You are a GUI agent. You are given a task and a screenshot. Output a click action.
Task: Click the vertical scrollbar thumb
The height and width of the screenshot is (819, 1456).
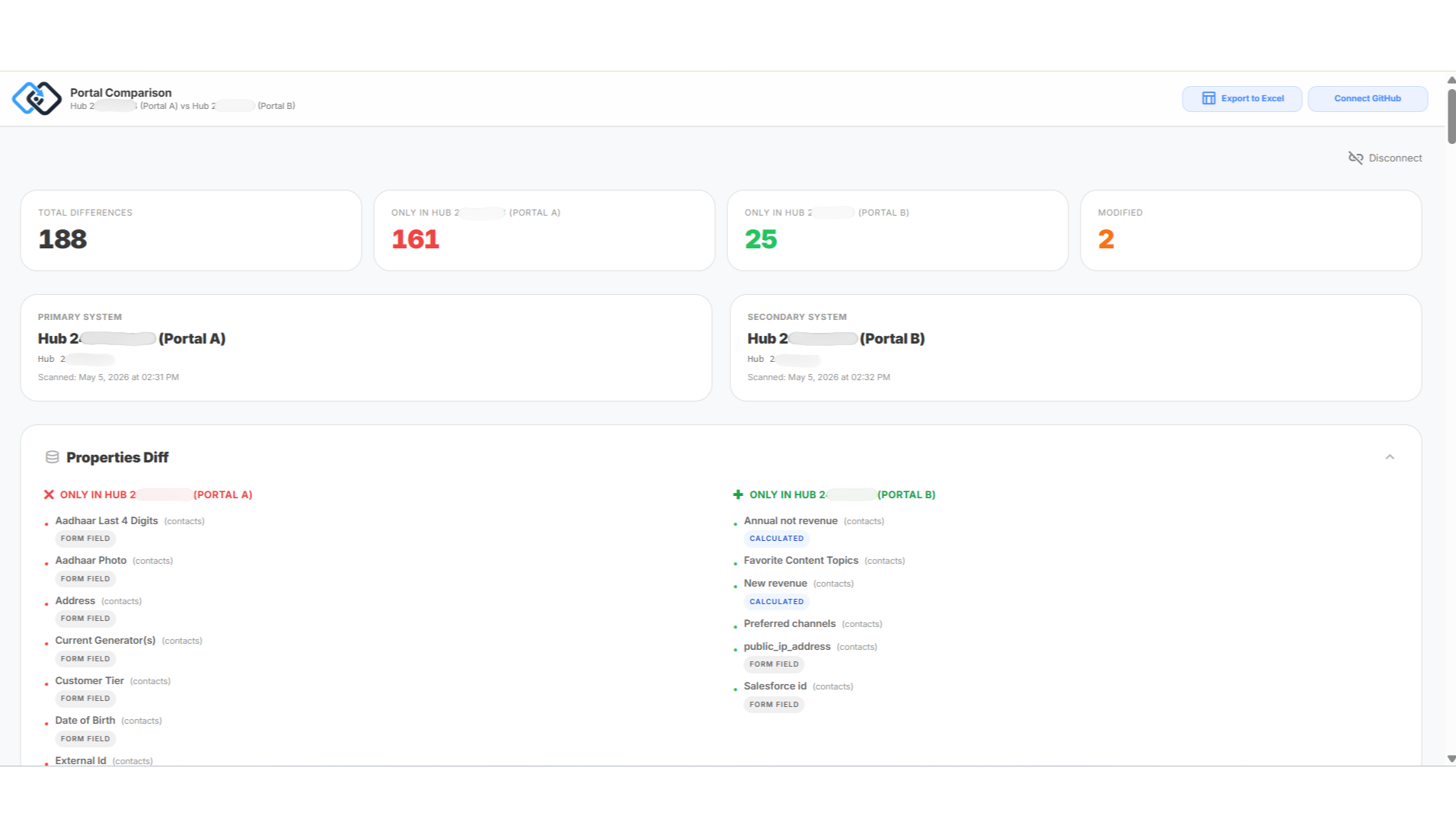coord(1451,115)
